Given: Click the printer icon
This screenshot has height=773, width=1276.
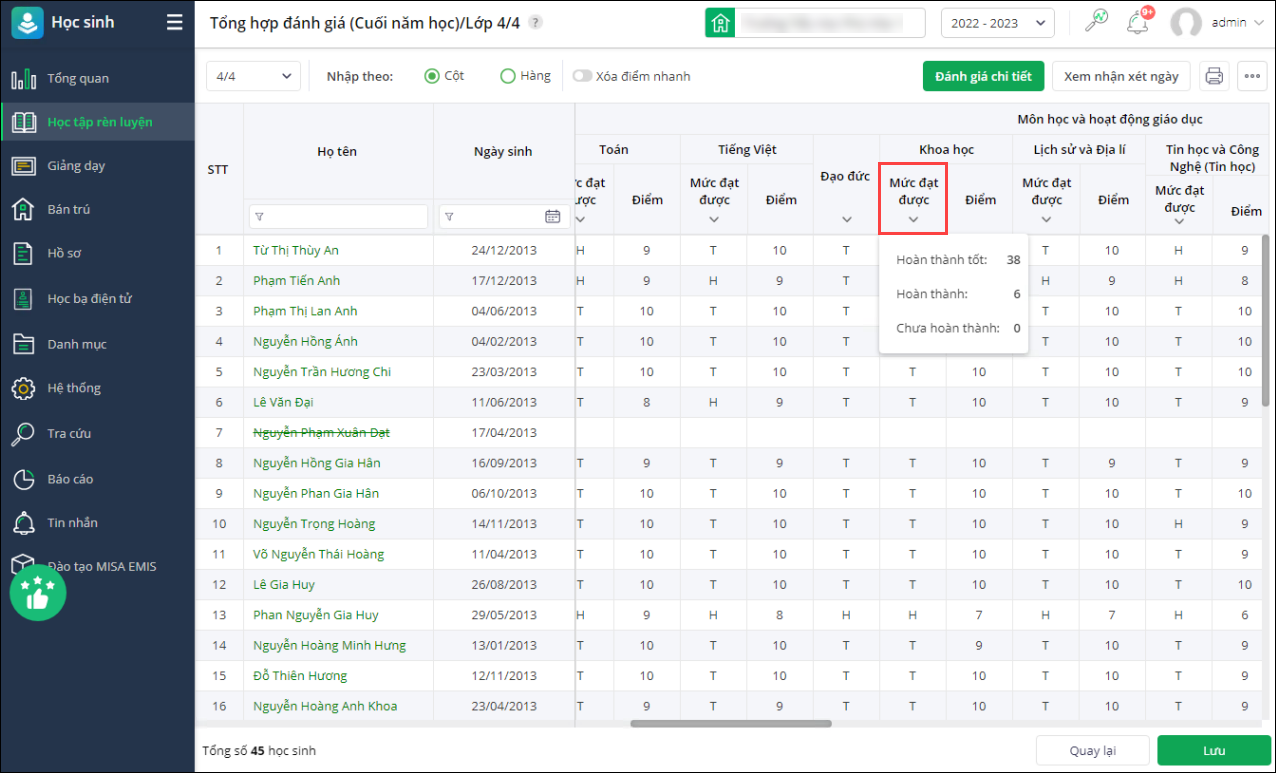Looking at the screenshot, I should click(x=1214, y=76).
